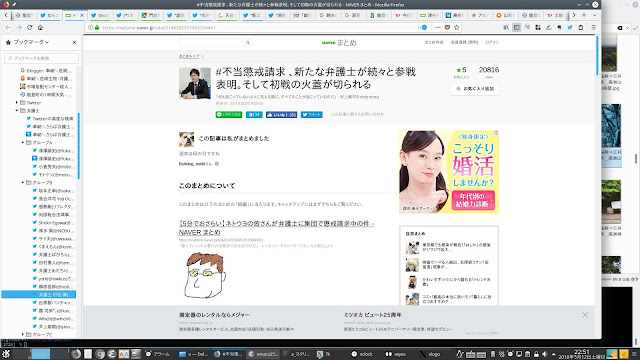Open the first thumbnail in the file manager window

click(x=609, y=53)
